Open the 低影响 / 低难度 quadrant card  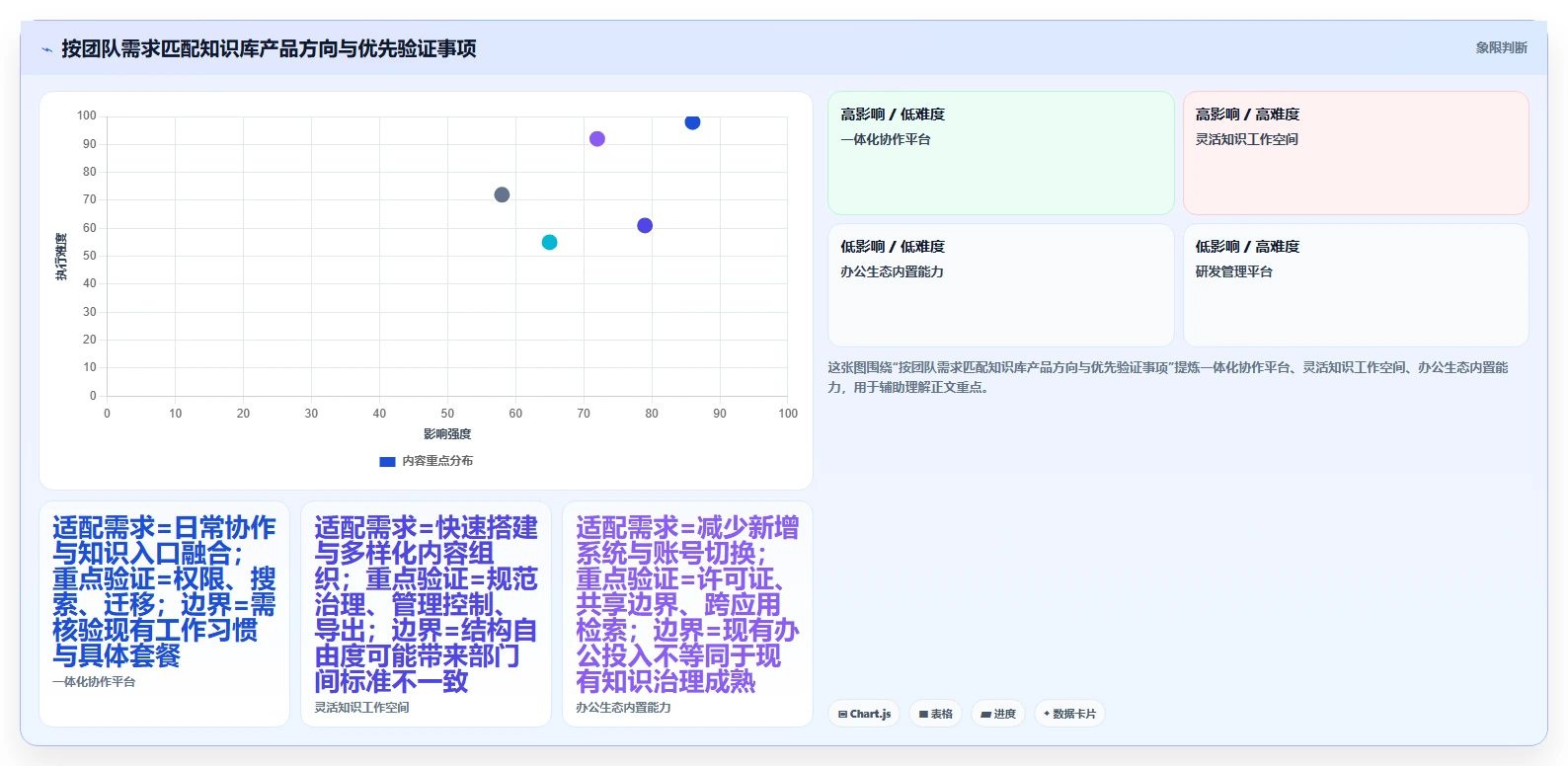point(1001,285)
